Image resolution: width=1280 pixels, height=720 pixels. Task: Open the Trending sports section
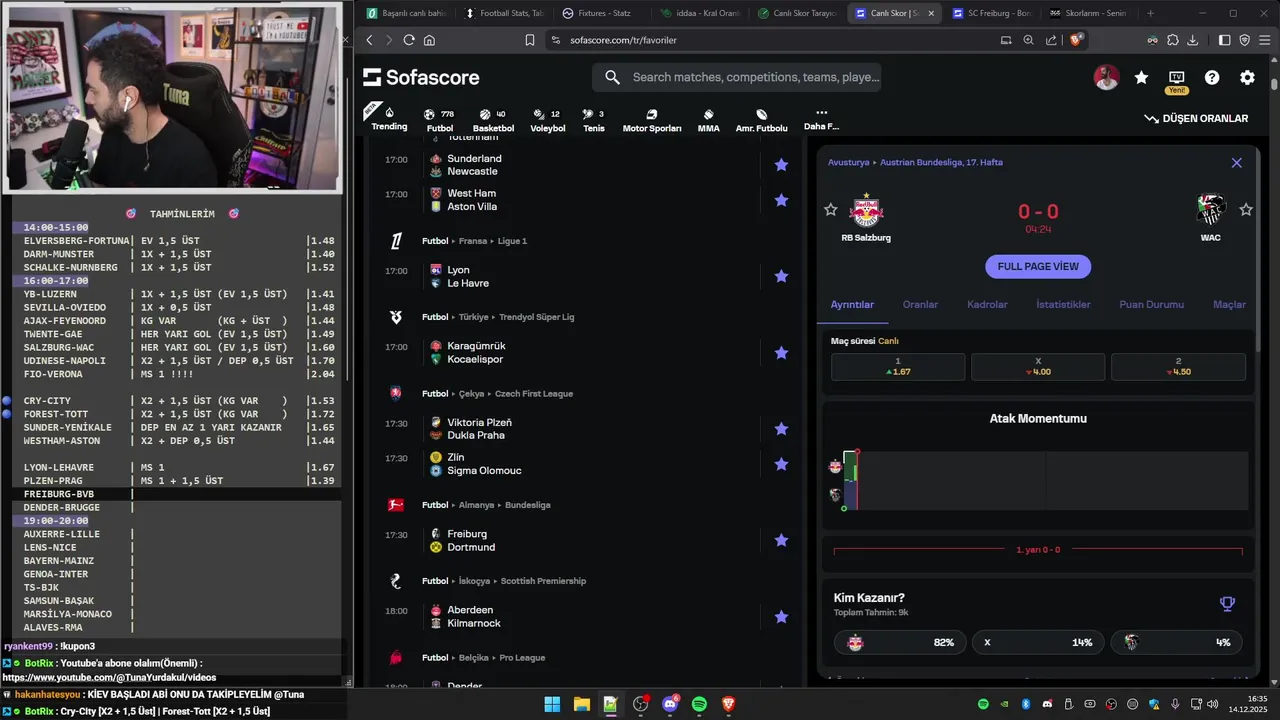coord(389,119)
